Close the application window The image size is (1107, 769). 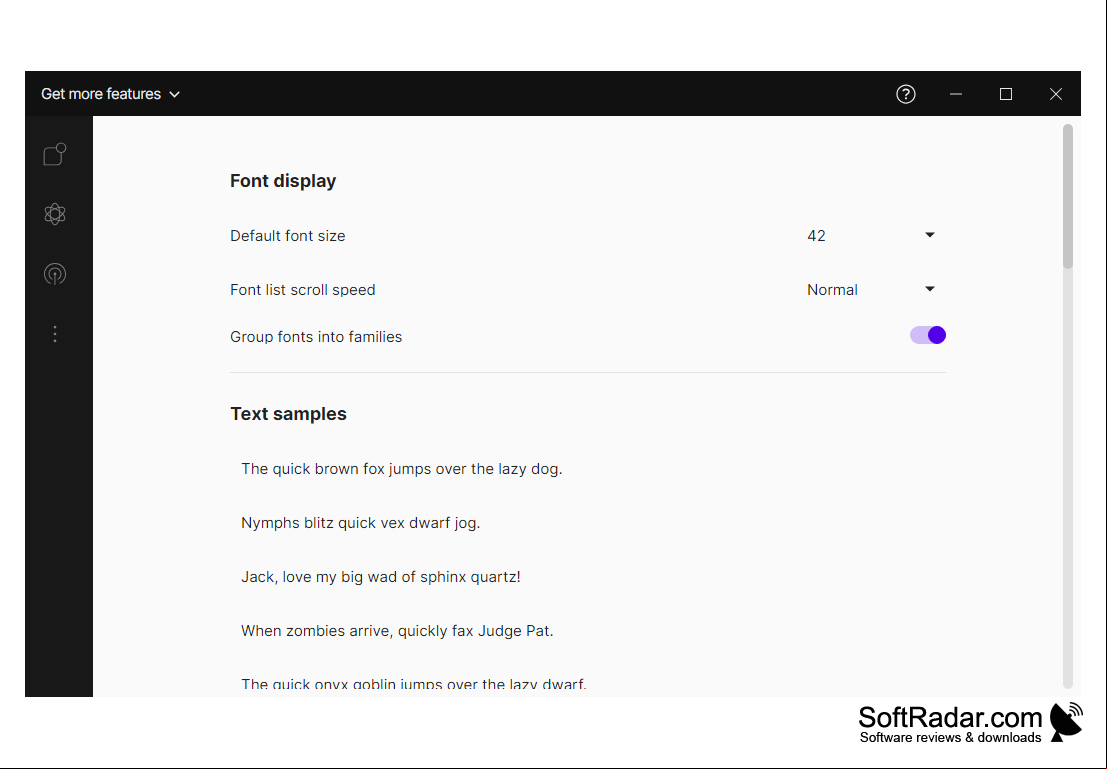tap(1055, 94)
